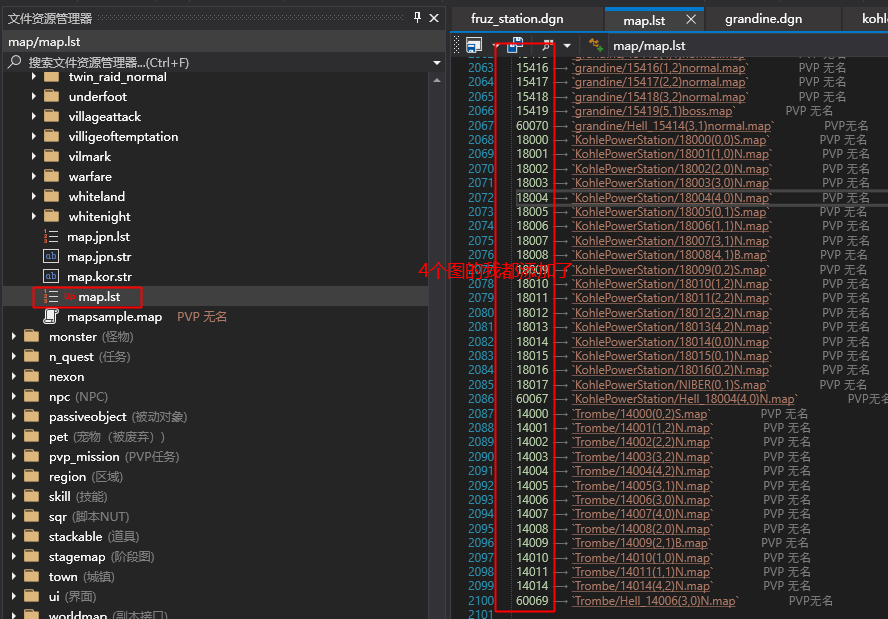
Task: Click the region folder icon
Action: click(x=32, y=476)
